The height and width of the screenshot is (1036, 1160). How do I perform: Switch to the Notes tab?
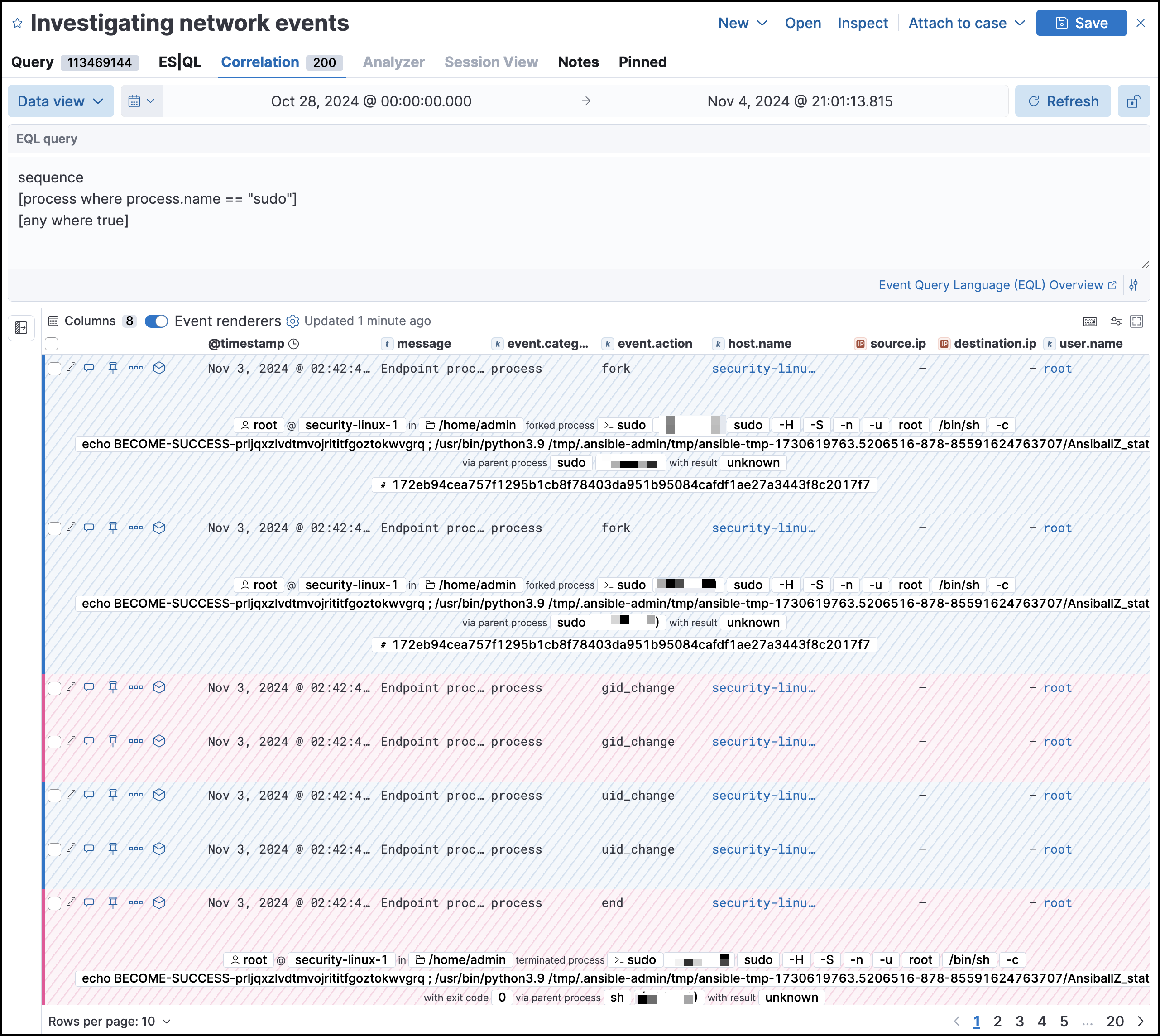(x=578, y=62)
